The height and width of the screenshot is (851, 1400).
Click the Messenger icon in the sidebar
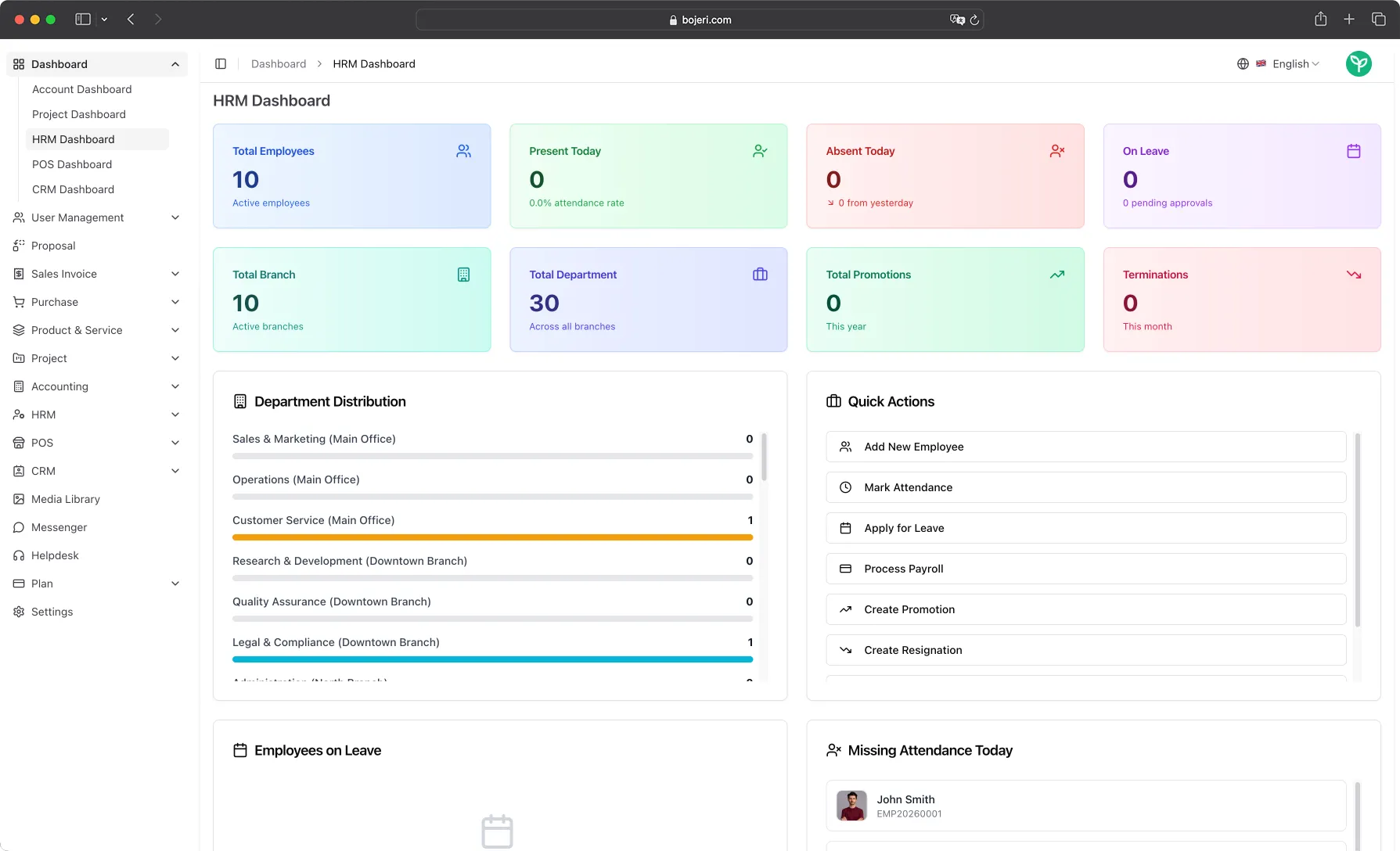tap(19, 527)
